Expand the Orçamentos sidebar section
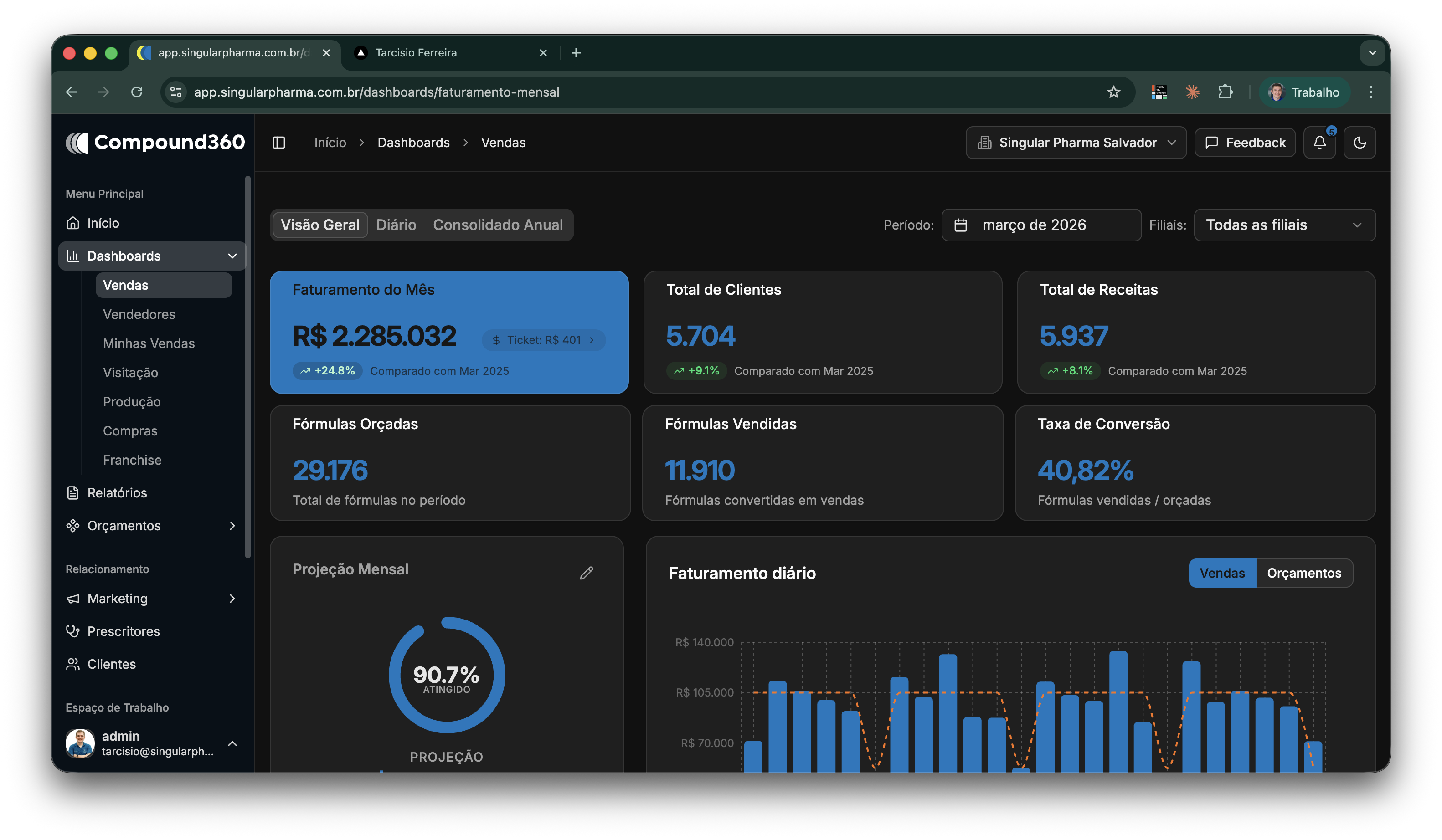The image size is (1442, 840). tap(232, 526)
